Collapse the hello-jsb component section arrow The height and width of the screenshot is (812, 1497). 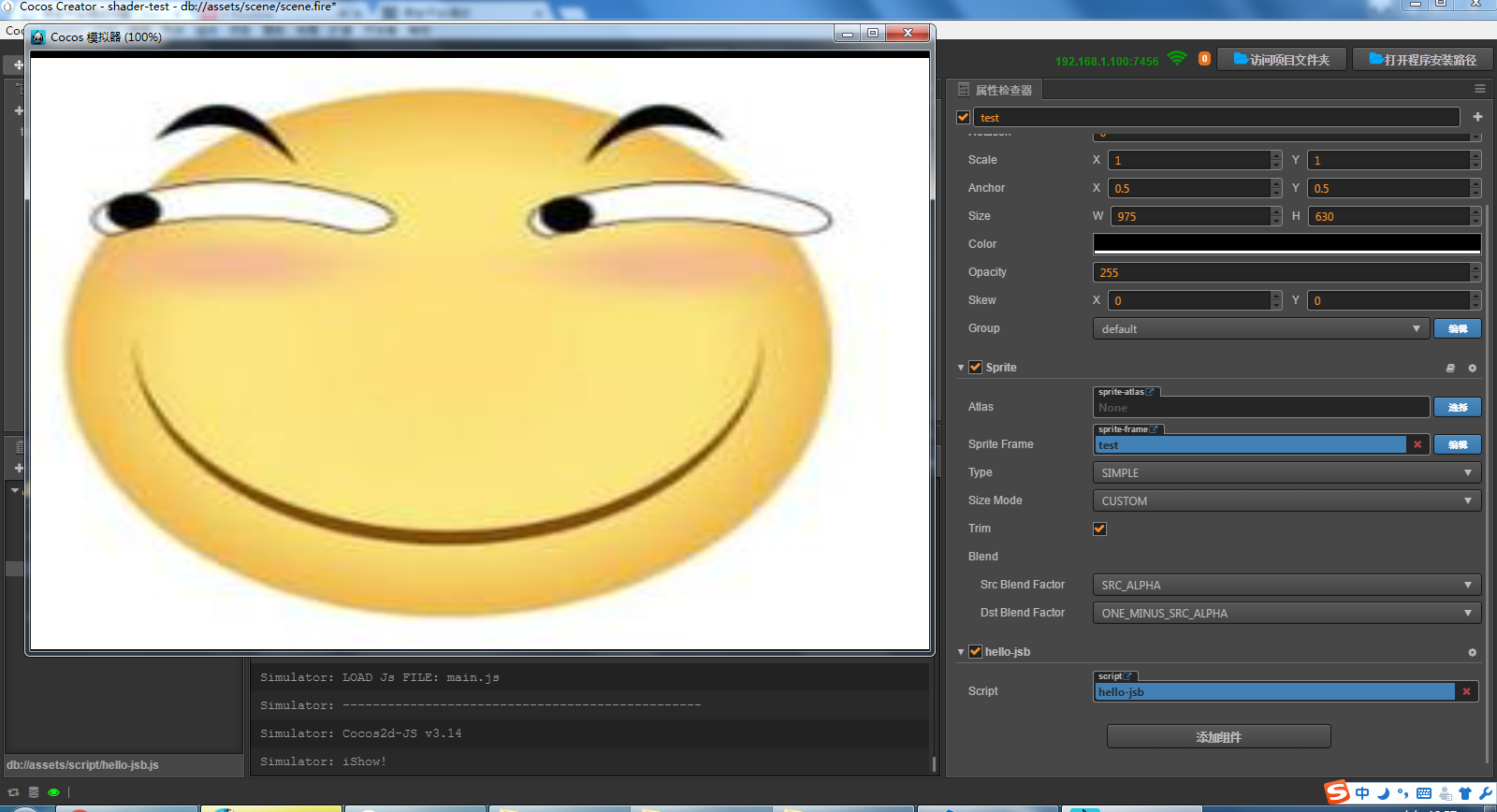click(x=961, y=652)
